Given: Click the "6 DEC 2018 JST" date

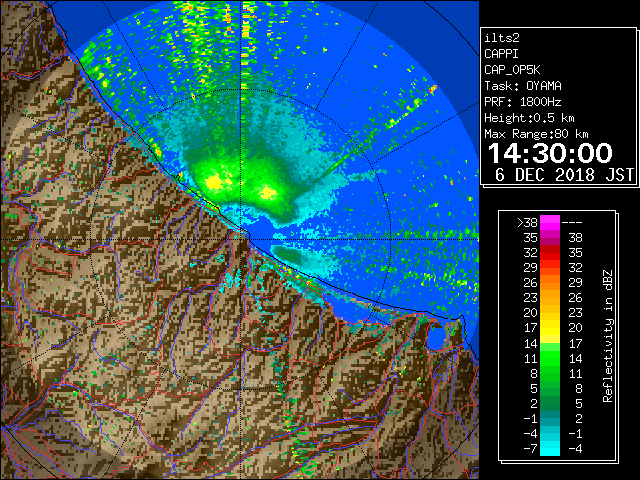Looking at the screenshot, I should coord(564,175).
